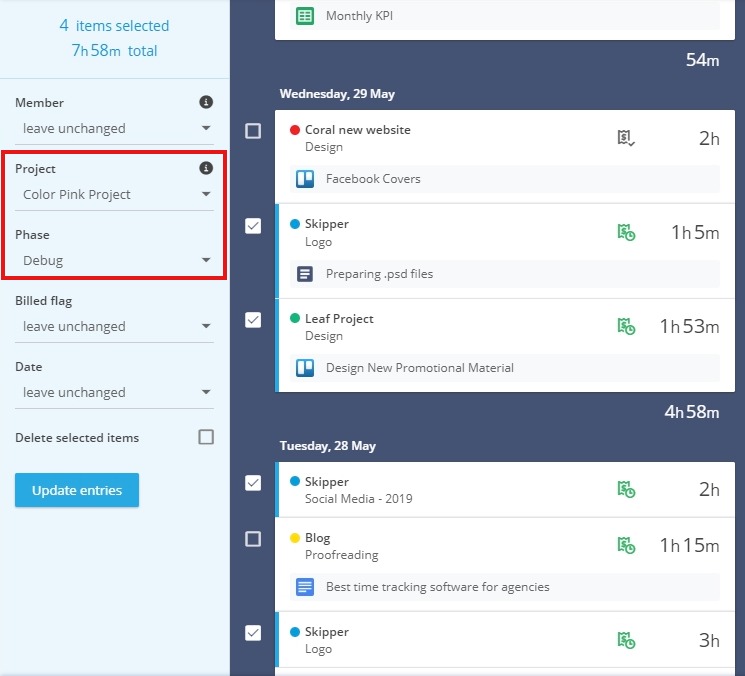Select the Blog Proofreading entry checkbox
The height and width of the screenshot is (676, 745).
click(253, 539)
